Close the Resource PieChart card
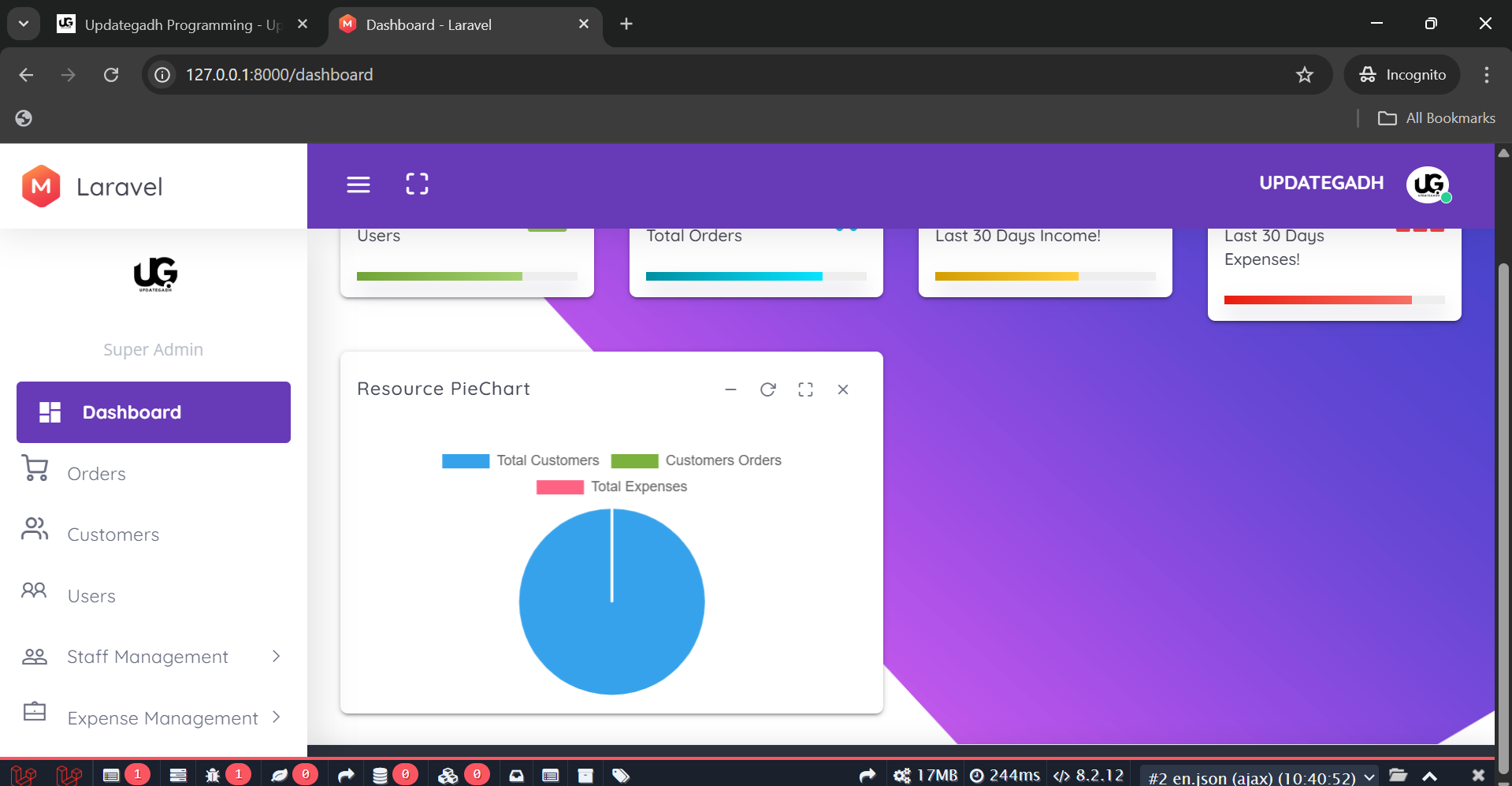Viewport: 1512px width, 786px height. pos(843,389)
